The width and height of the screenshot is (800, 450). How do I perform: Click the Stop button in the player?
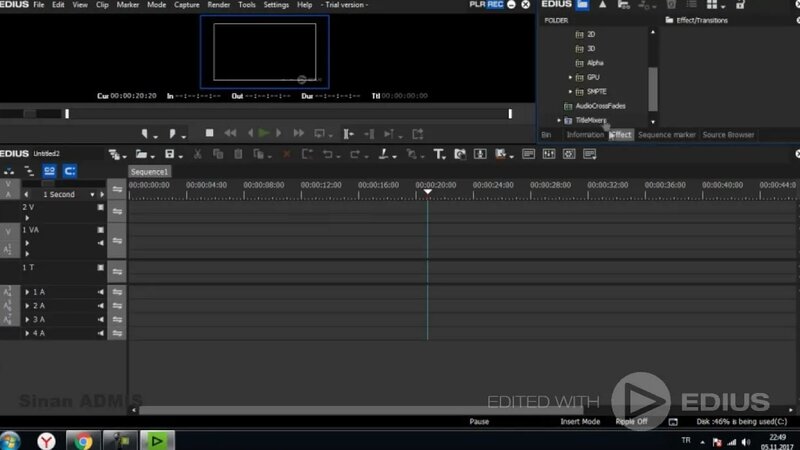[x=209, y=133]
